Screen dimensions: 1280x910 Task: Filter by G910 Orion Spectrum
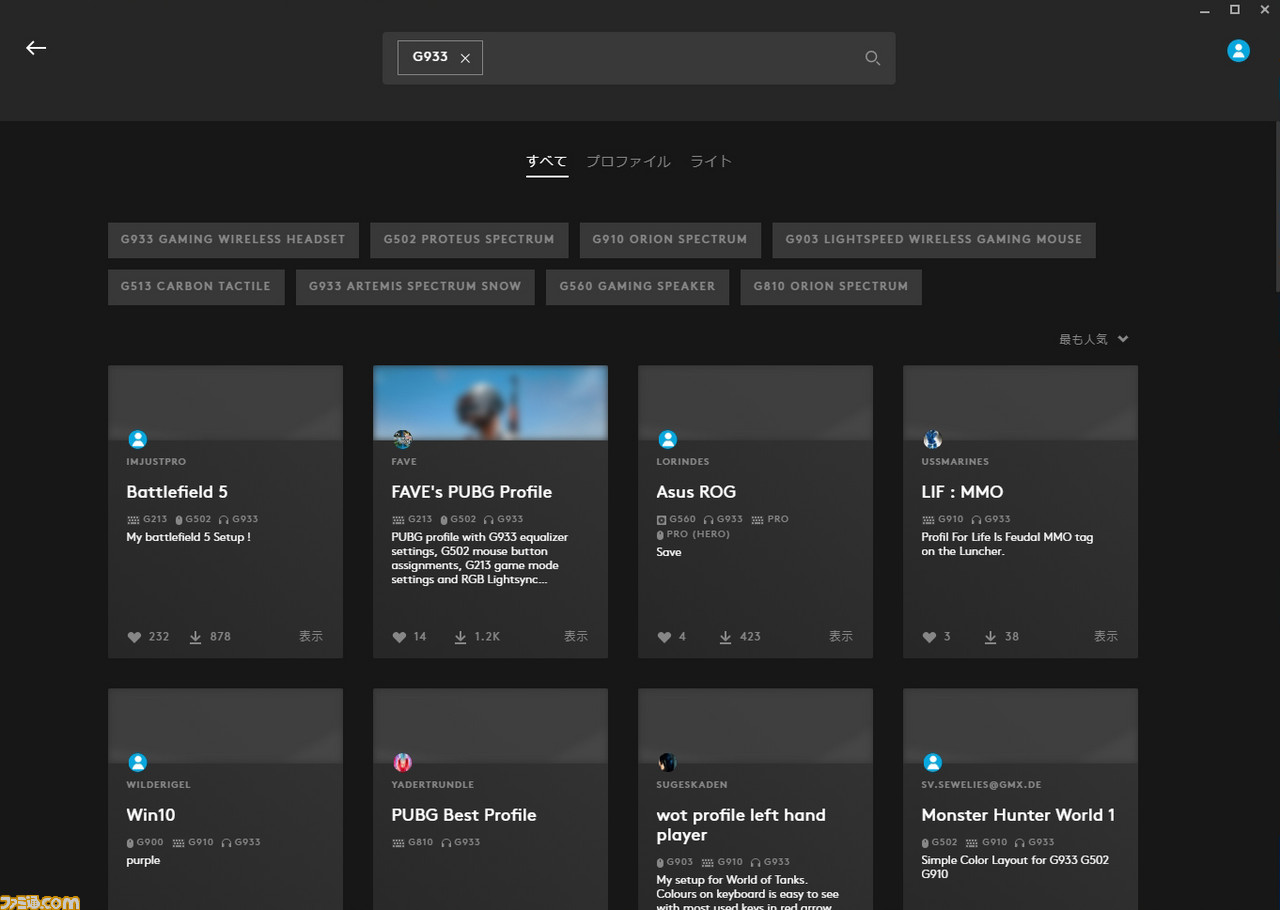coord(670,240)
